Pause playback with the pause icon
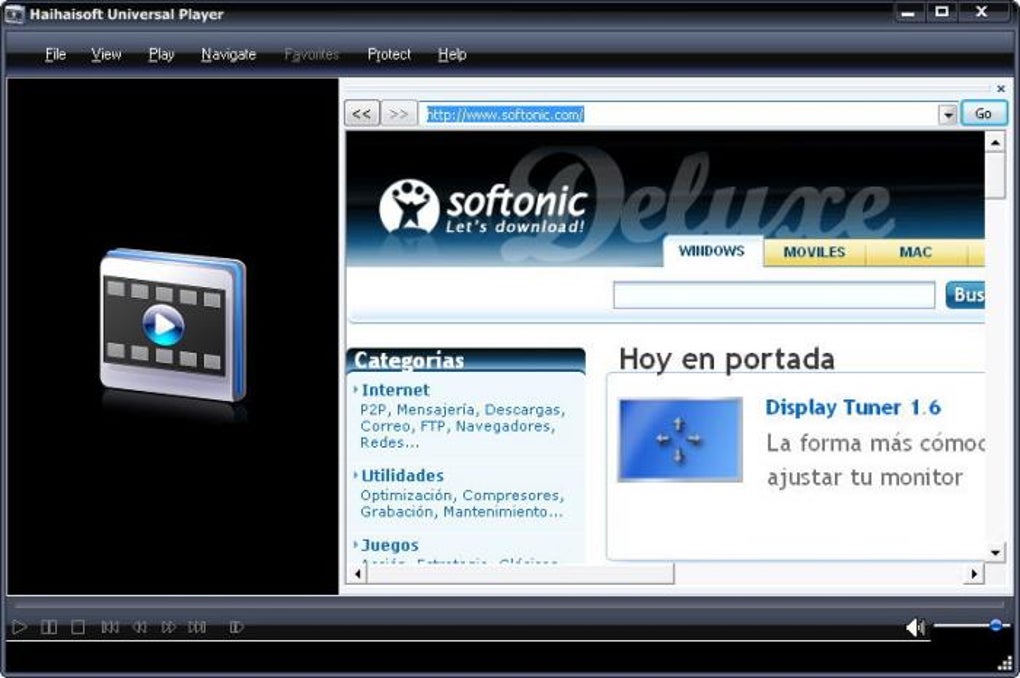 tap(49, 627)
